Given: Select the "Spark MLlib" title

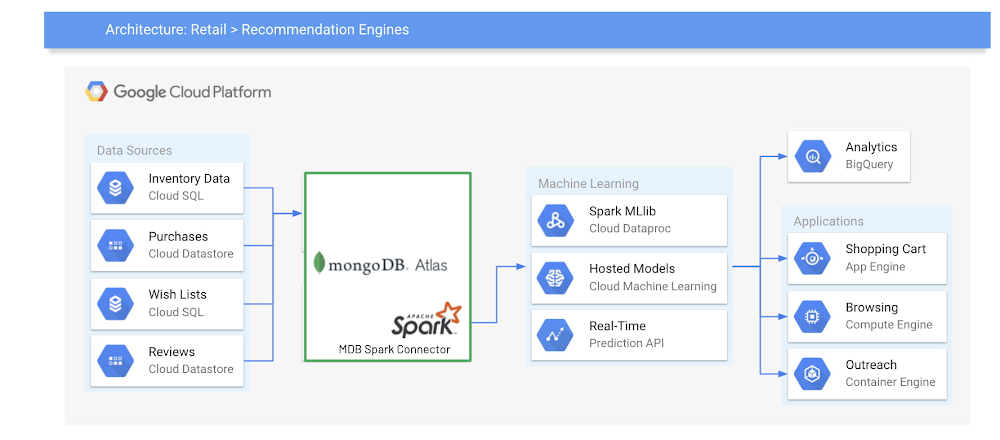Looking at the screenshot, I should pos(621,211).
